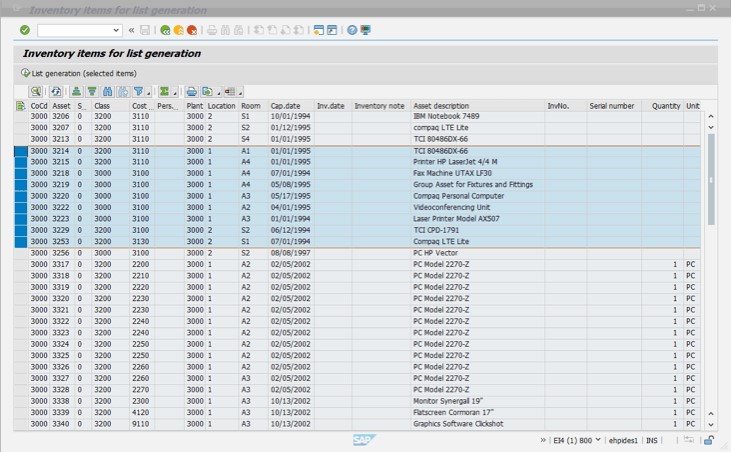
Task: Open the layout selection dropdown arrow
Action: tap(240, 93)
